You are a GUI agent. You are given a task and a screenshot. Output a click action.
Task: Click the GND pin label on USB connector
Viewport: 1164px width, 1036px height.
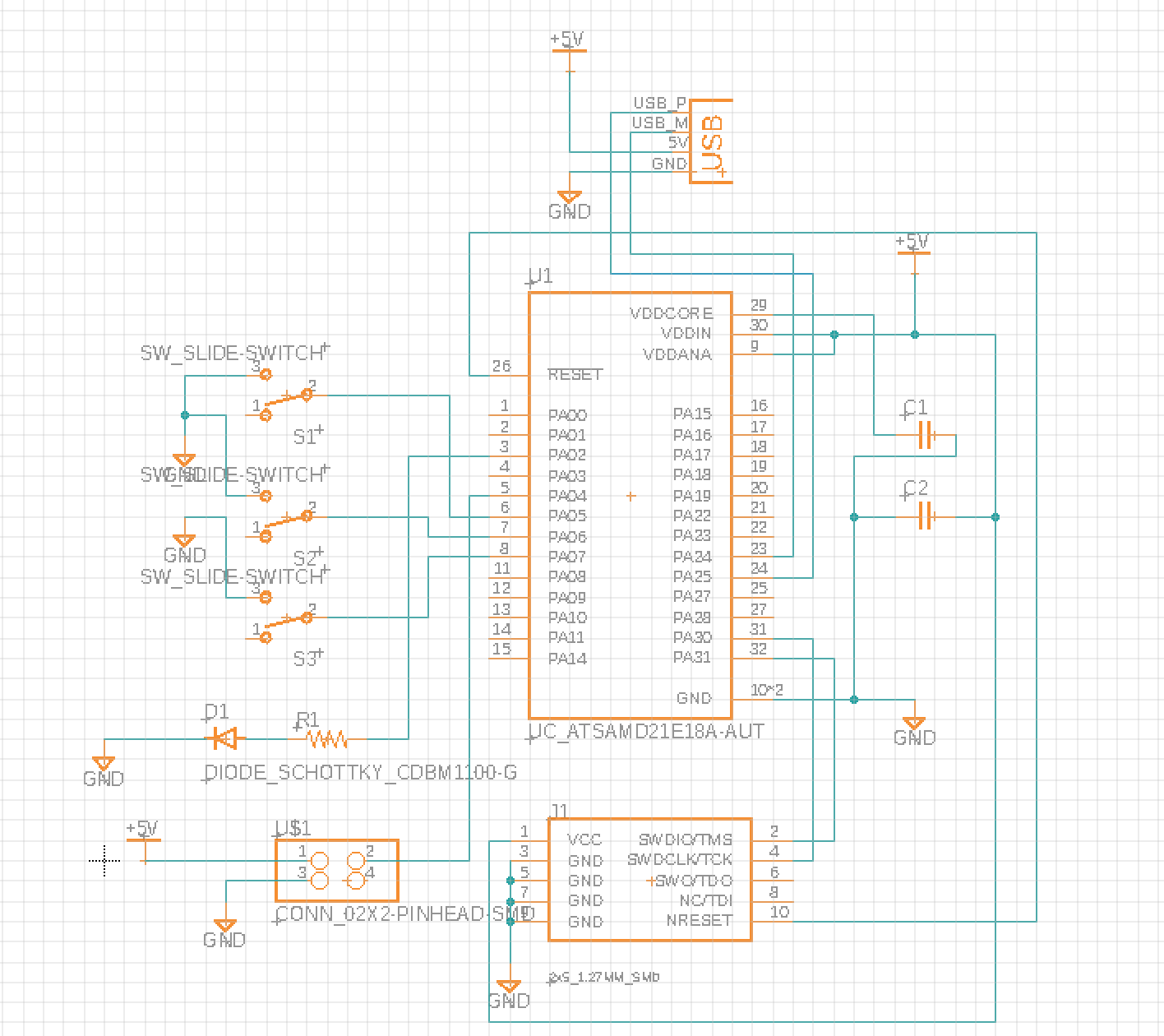coord(669,164)
